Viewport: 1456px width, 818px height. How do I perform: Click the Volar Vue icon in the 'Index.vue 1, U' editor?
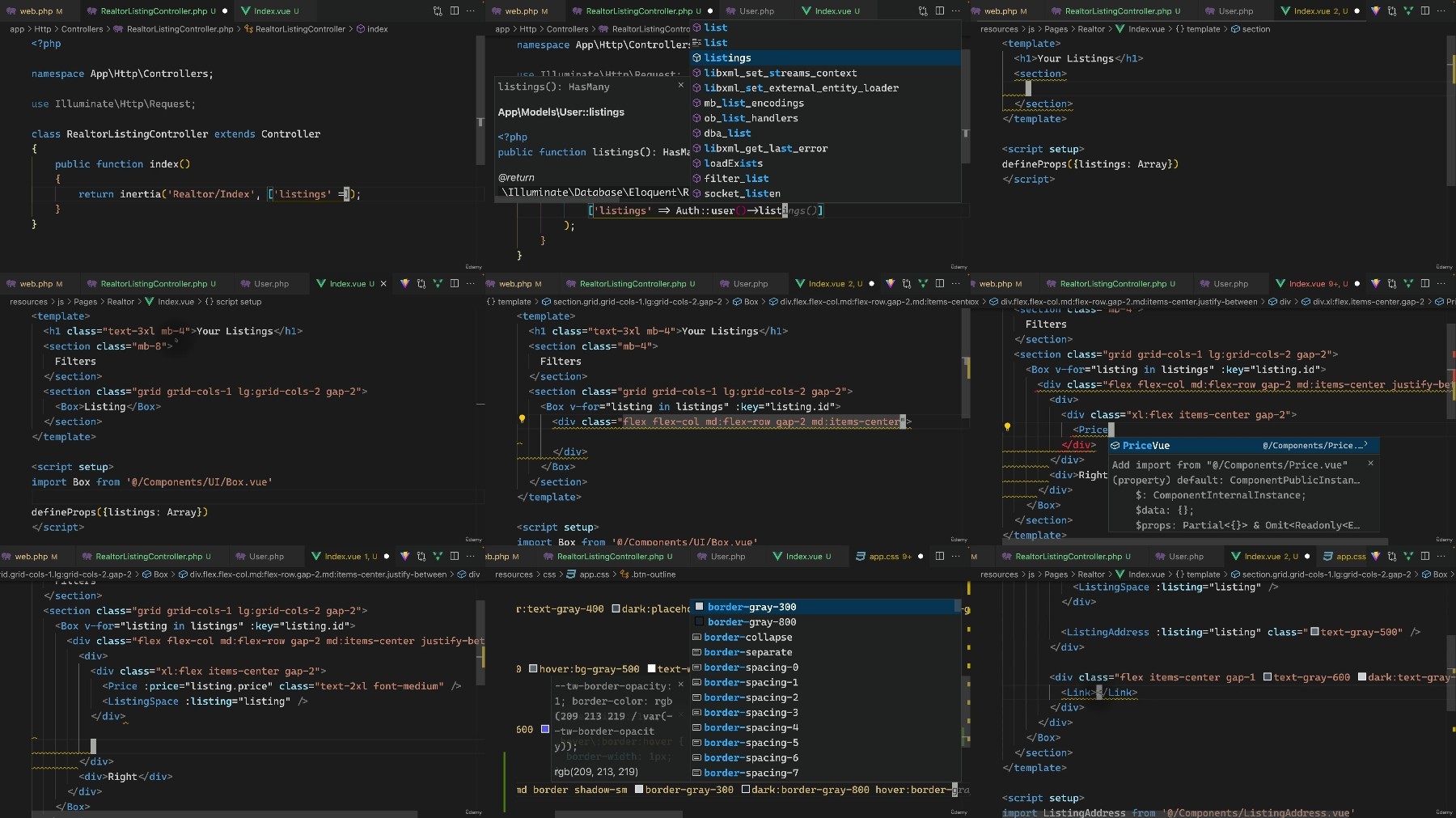coord(404,557)
